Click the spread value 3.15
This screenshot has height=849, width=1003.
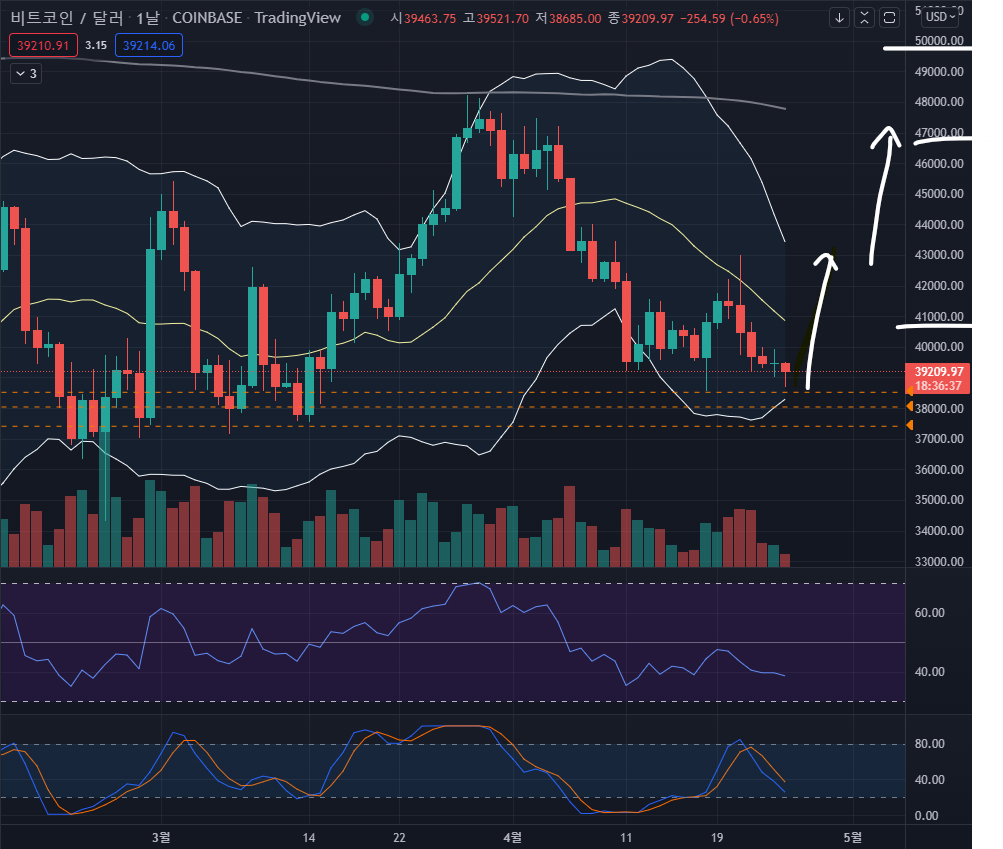[x=96, y=45]
